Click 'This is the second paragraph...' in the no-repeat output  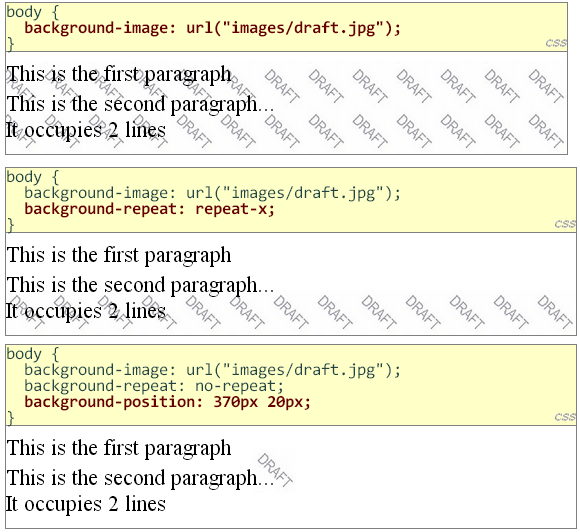pyautogui.click(x=140, y=478)
